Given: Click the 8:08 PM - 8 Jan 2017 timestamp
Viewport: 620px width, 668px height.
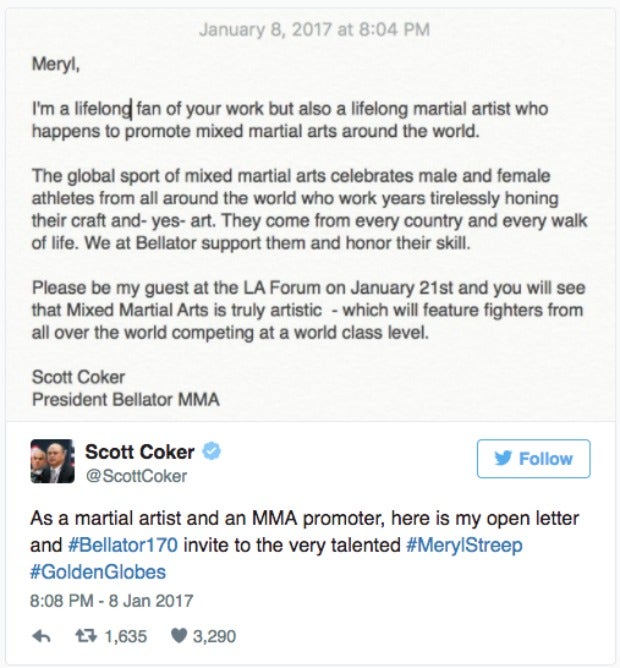Looking at the screenshot, I should (111, 602).
